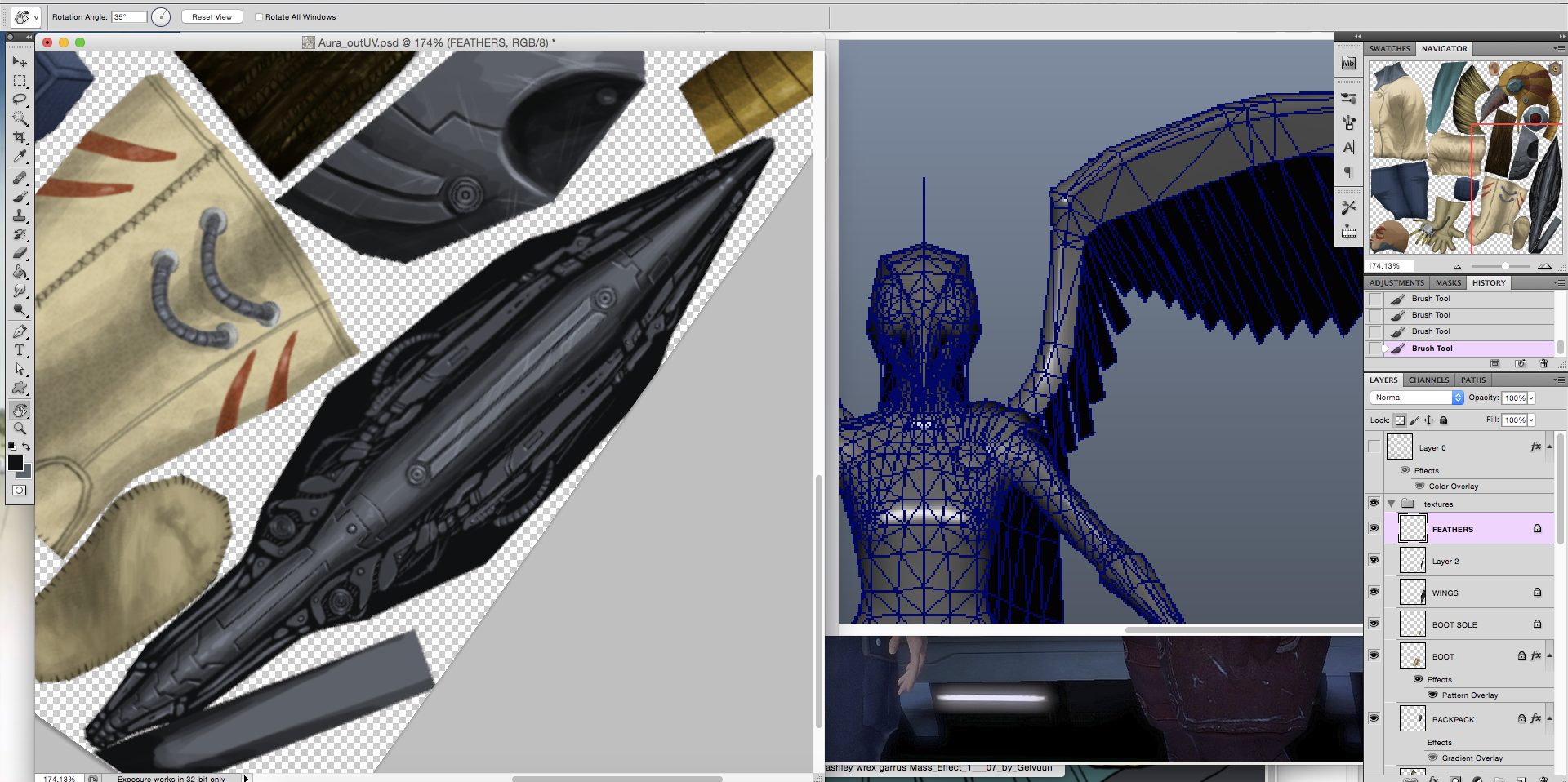This screenshot has width=1568, height=782.
Task: Hide the BACKPACK layer
Action: tap(1374, 719)
